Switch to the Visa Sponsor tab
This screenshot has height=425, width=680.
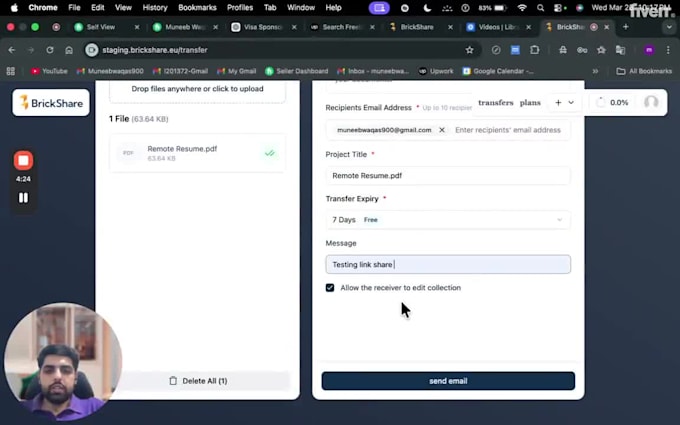[262, 27]
